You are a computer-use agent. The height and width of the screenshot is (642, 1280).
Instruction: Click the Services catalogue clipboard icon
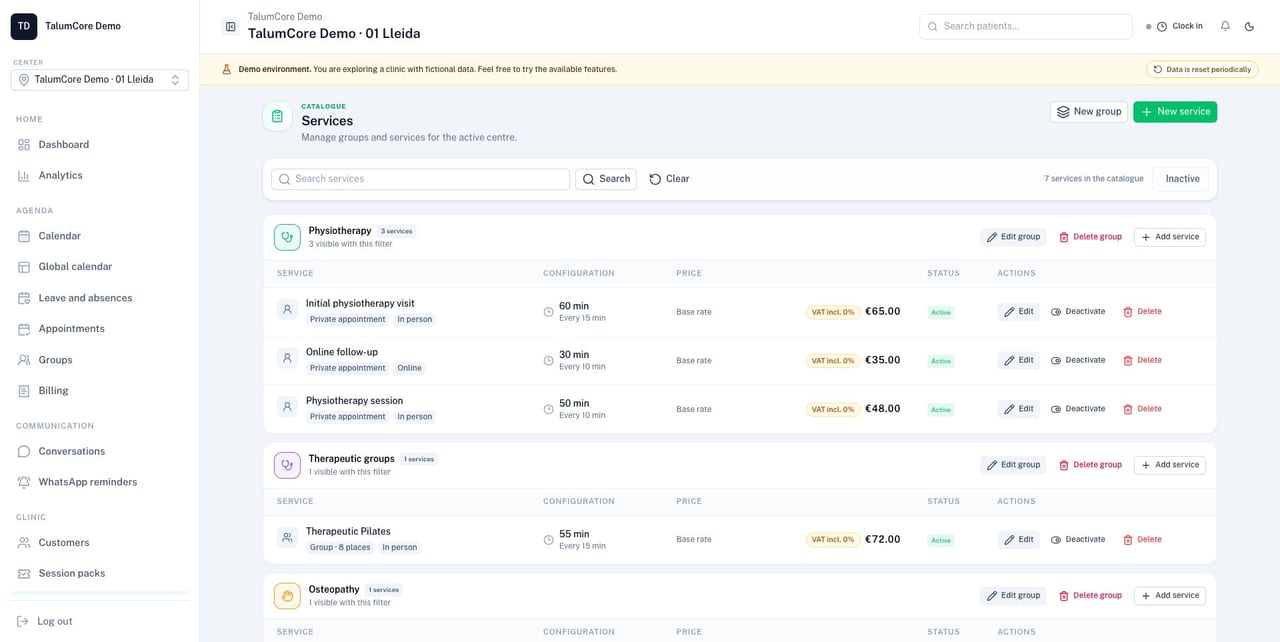click(x=277, y=116)
